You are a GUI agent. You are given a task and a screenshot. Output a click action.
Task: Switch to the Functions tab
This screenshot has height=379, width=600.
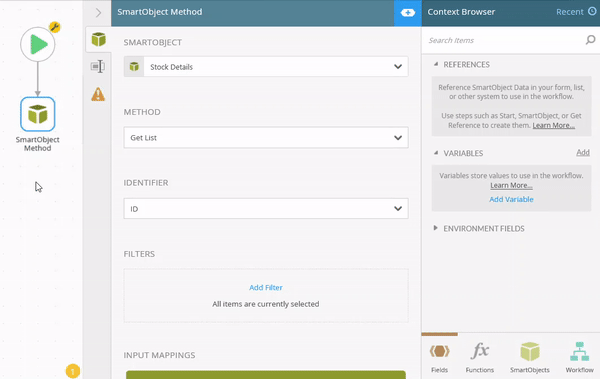pyautogui.click(x=479, y=357)
